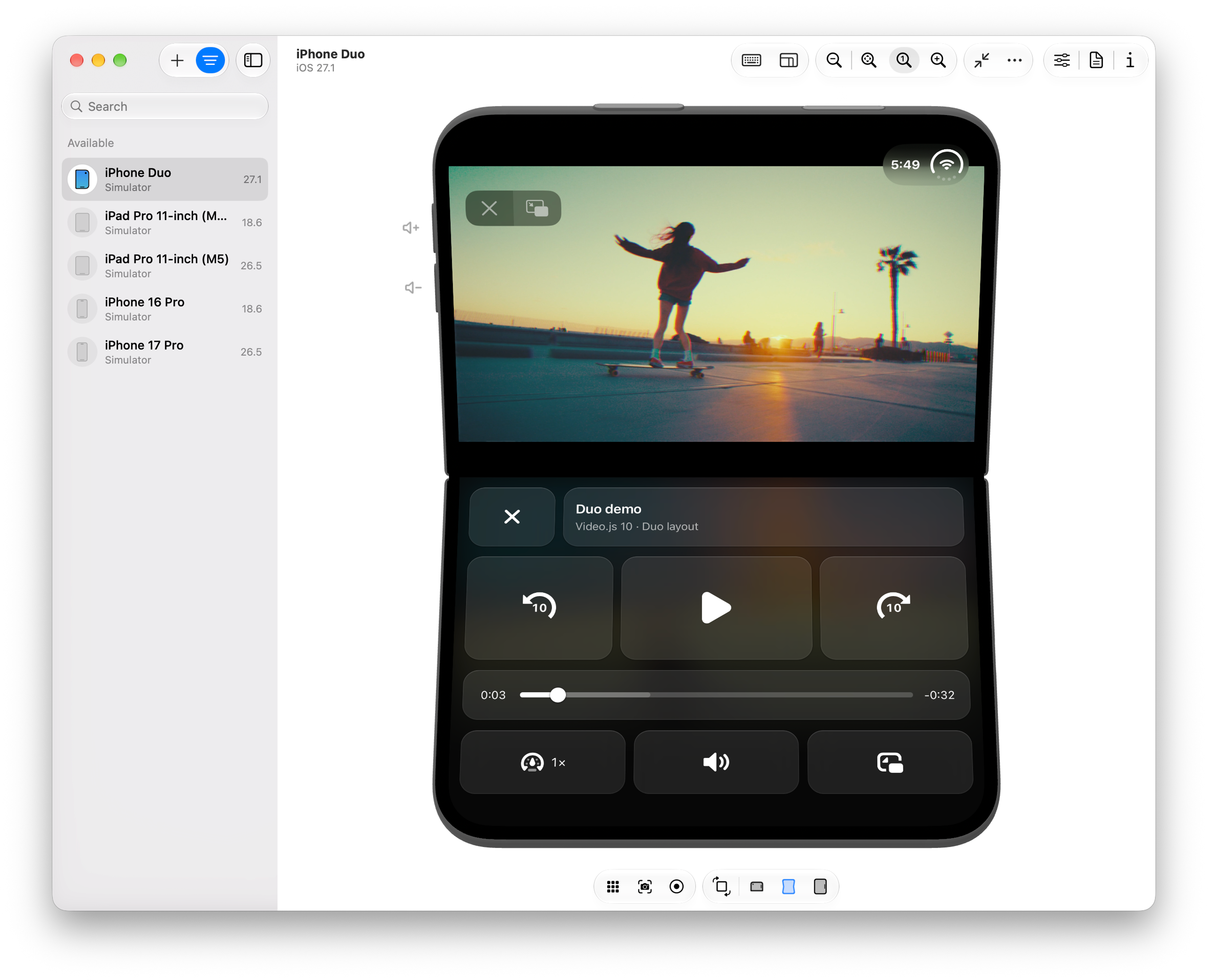
Task: Open the home grid icon in bottom bar
Action: [x=613, y=886]
